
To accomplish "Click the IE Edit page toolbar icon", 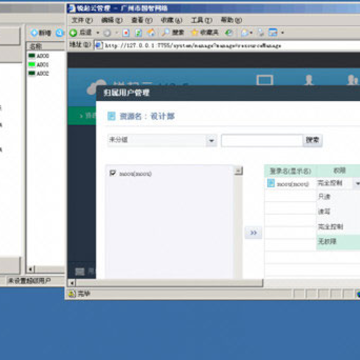I will click(273, 33).
